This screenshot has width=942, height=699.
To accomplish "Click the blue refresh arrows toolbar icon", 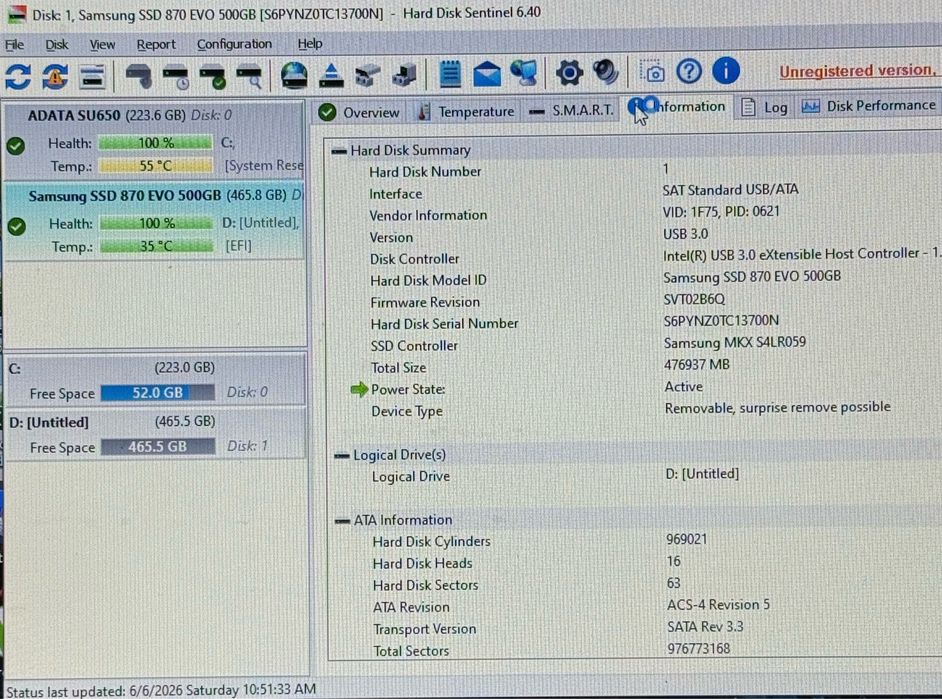I will 18,77.
